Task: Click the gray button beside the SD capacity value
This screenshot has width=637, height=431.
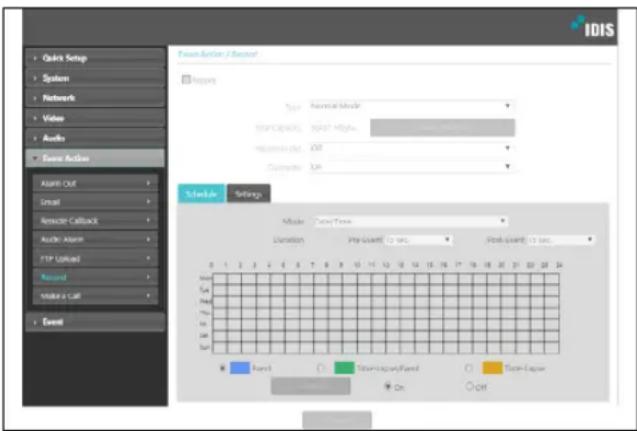Action: (442, 128)
